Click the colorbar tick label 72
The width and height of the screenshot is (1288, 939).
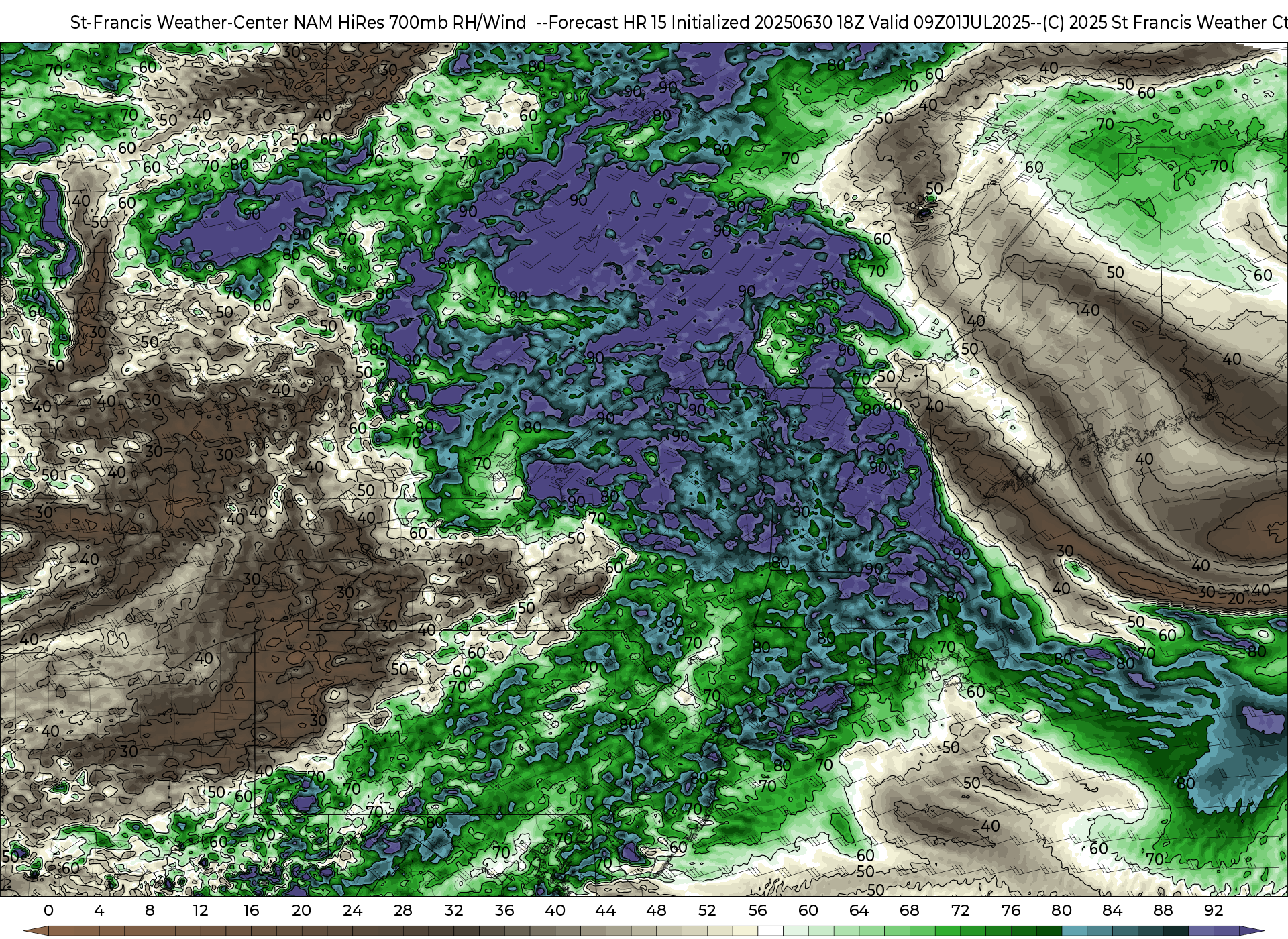click(960, 911)
